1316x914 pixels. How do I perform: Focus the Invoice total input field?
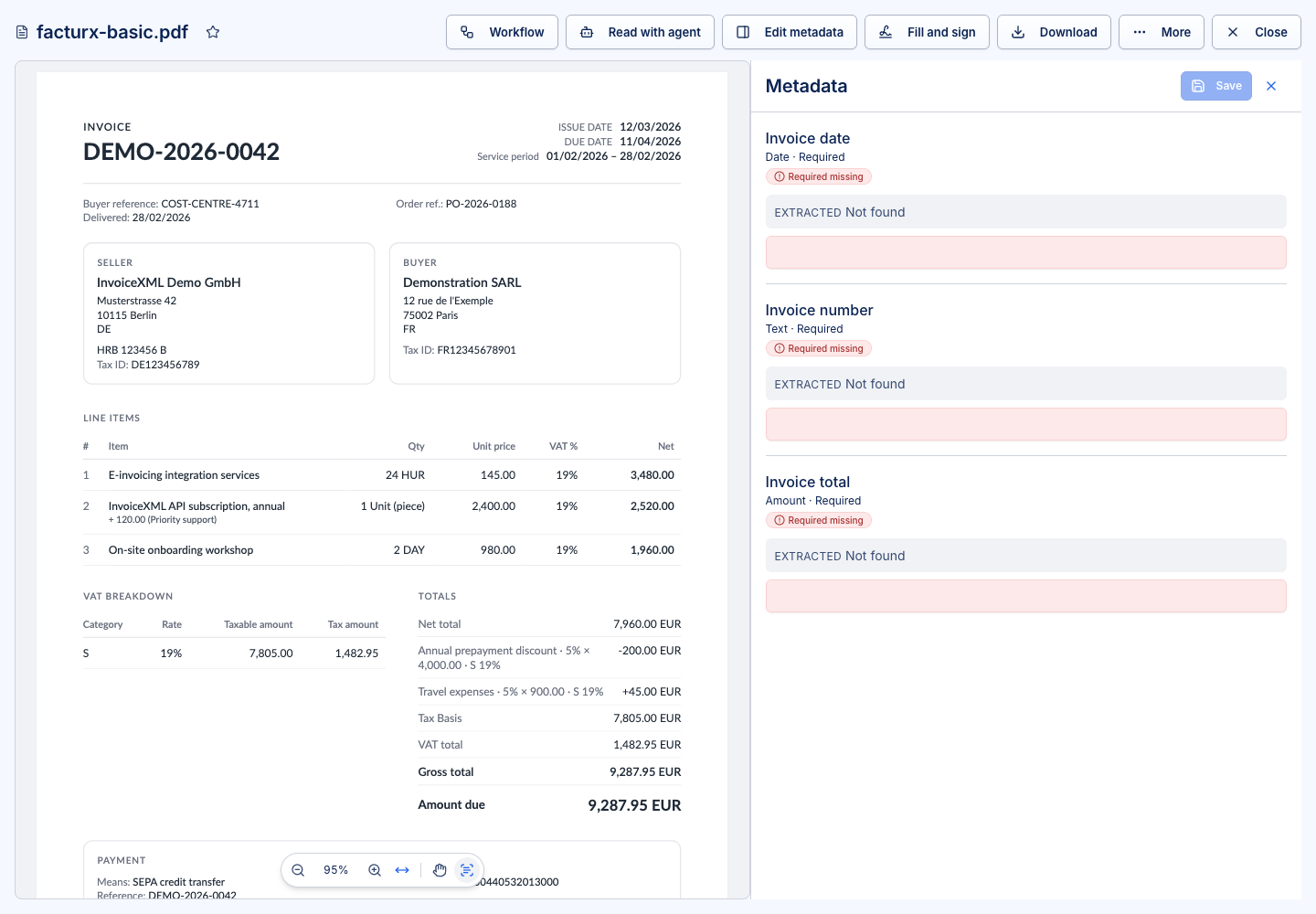(x=1026, y=596)
